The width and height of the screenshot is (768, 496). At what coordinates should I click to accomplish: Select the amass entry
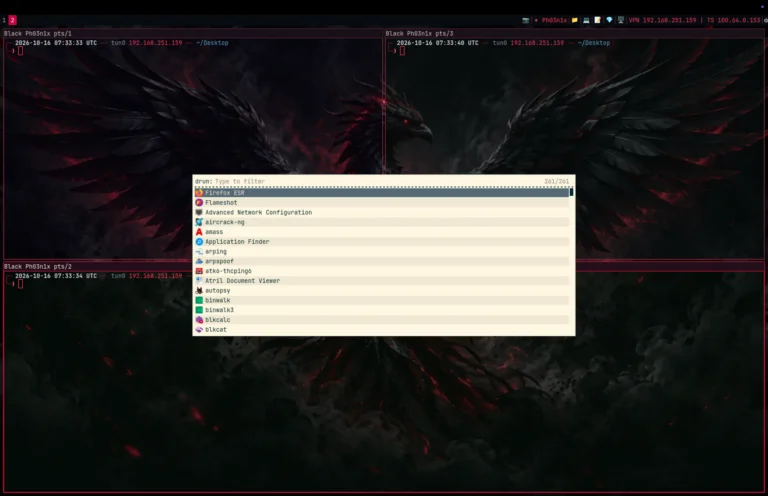pos(382,232)
